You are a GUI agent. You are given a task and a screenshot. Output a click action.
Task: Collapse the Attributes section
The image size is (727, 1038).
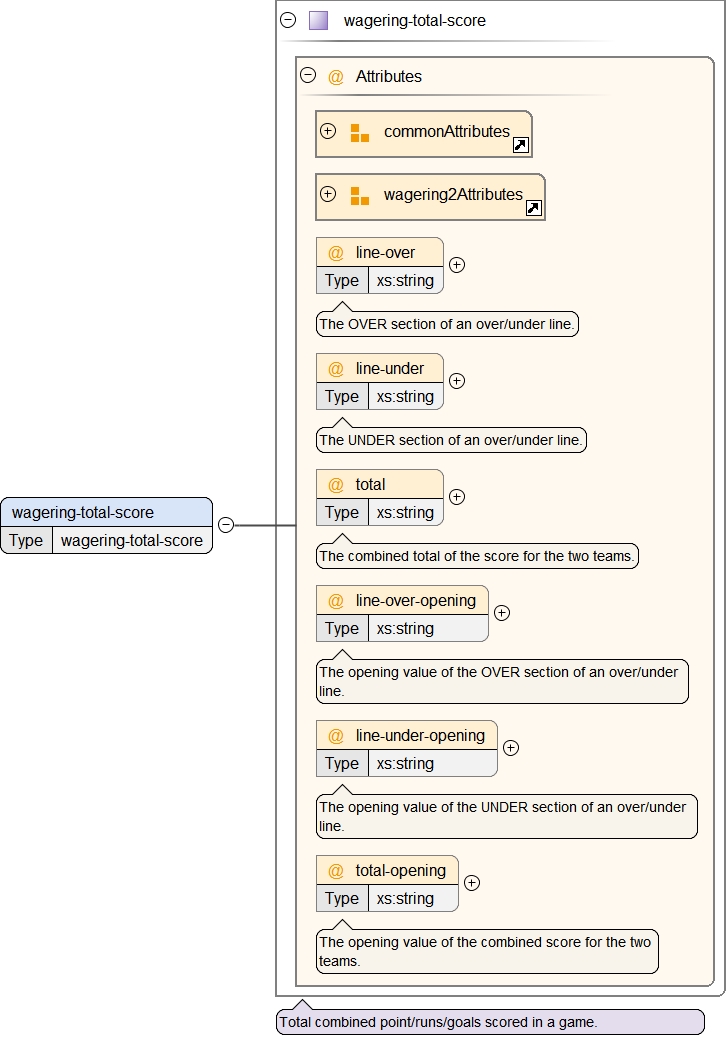pos(308,76)
